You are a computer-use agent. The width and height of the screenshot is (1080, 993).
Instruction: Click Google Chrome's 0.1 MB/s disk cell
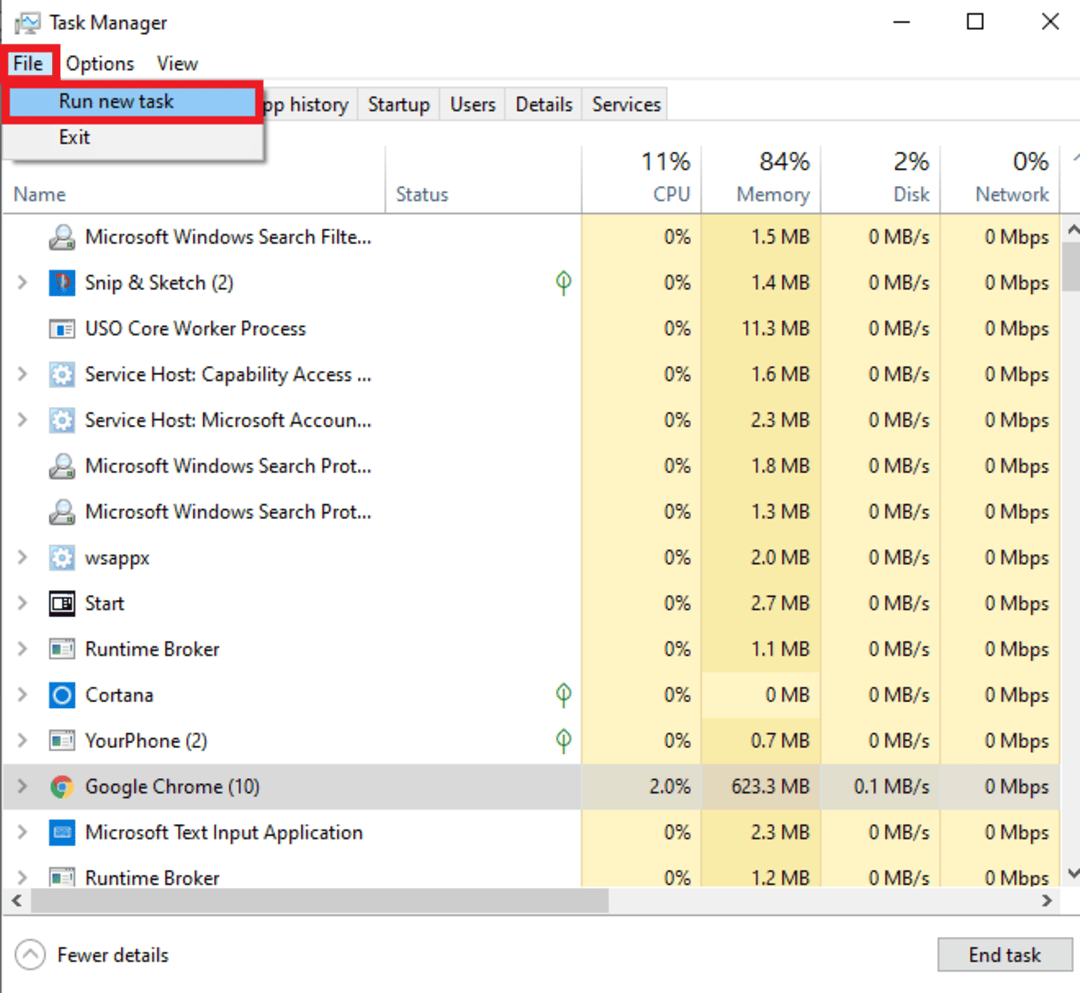click(880, 786)
